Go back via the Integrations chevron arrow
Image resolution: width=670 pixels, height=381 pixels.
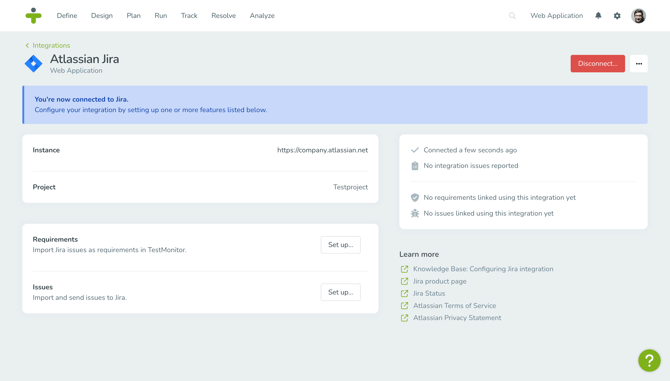coord(27,45)
